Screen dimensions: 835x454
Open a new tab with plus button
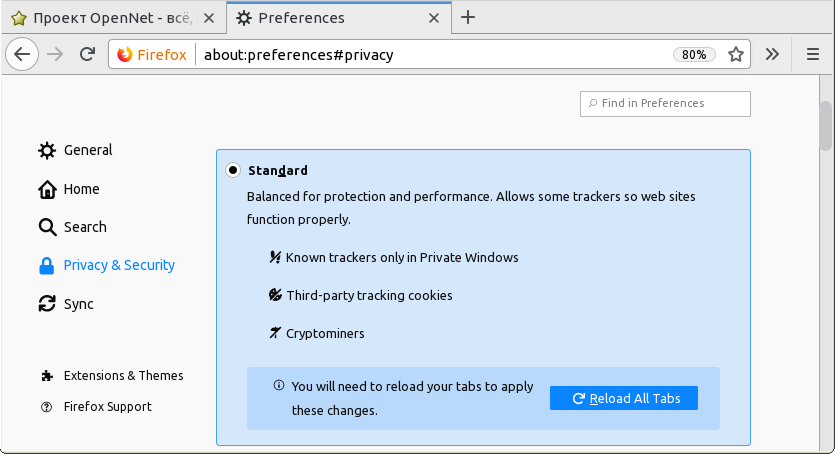click(x=467, y=17)
